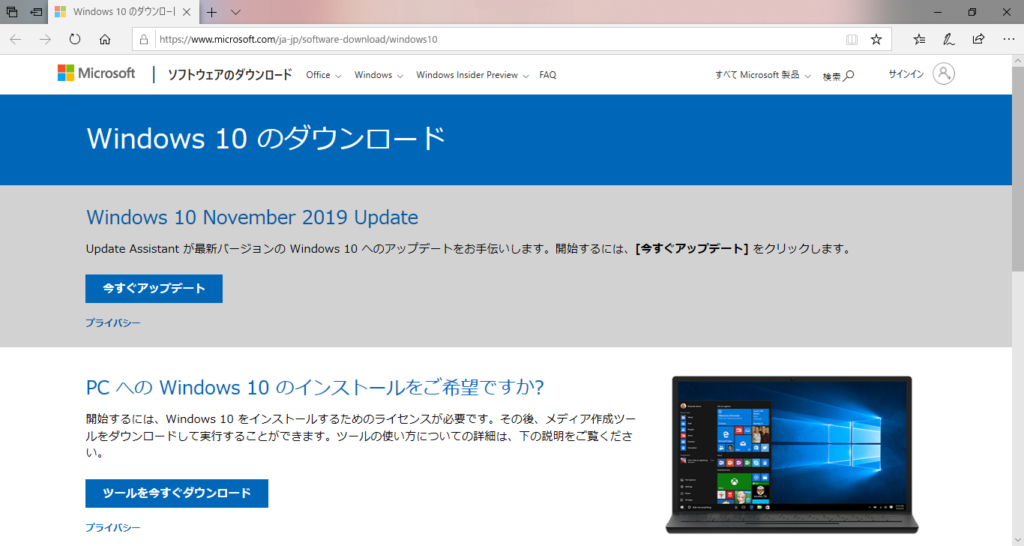1024x546 pixels.
Task: Open the FAQ link
Action: click(548, 75)
